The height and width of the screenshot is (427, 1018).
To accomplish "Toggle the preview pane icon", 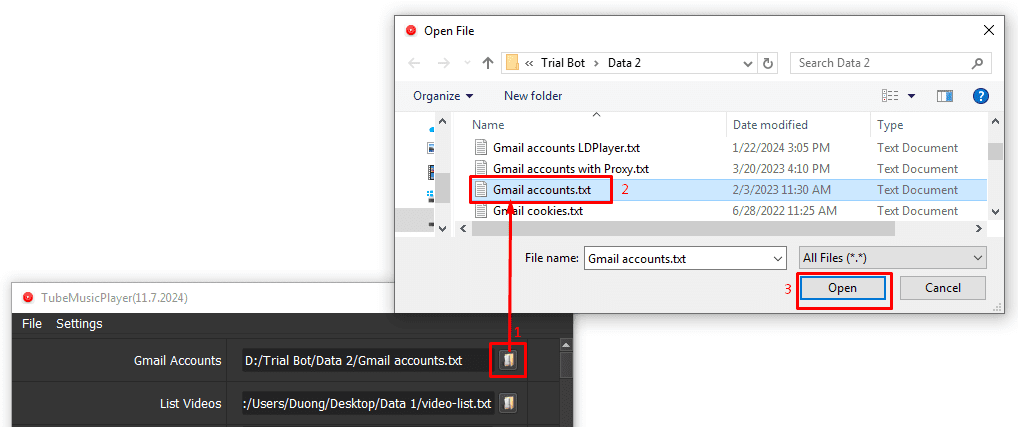I will click(945, 96).
